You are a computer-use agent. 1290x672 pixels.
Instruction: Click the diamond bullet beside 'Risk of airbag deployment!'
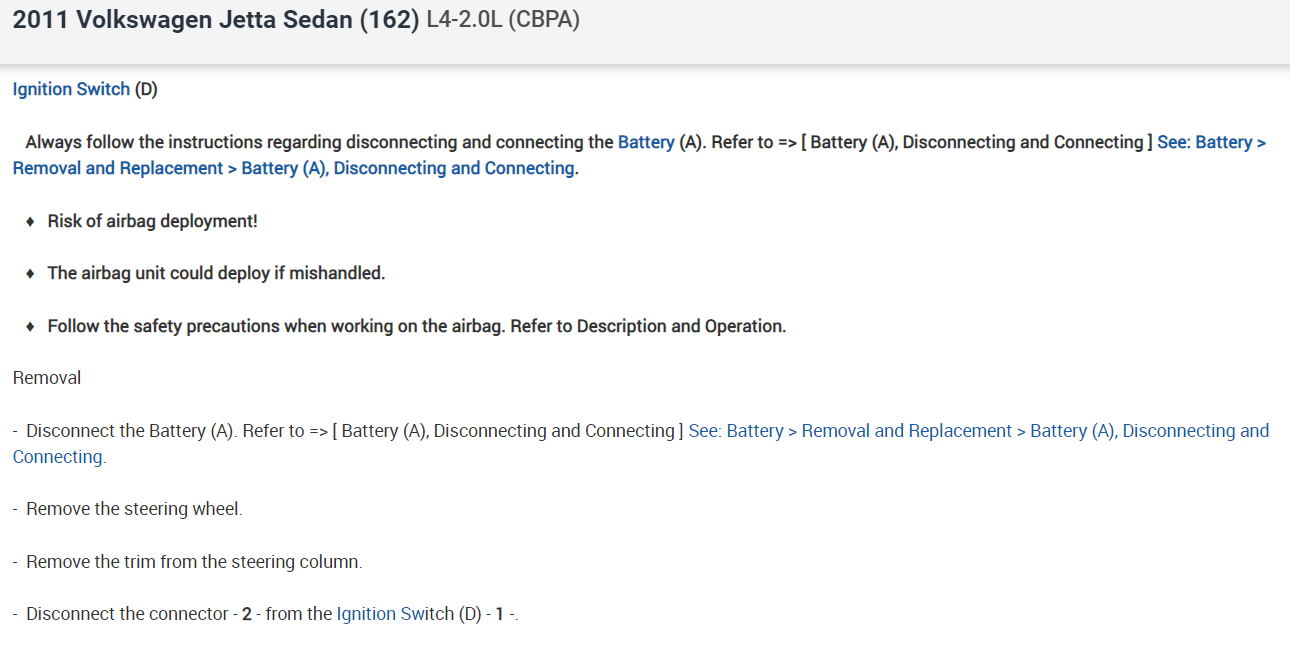[32, 221]
